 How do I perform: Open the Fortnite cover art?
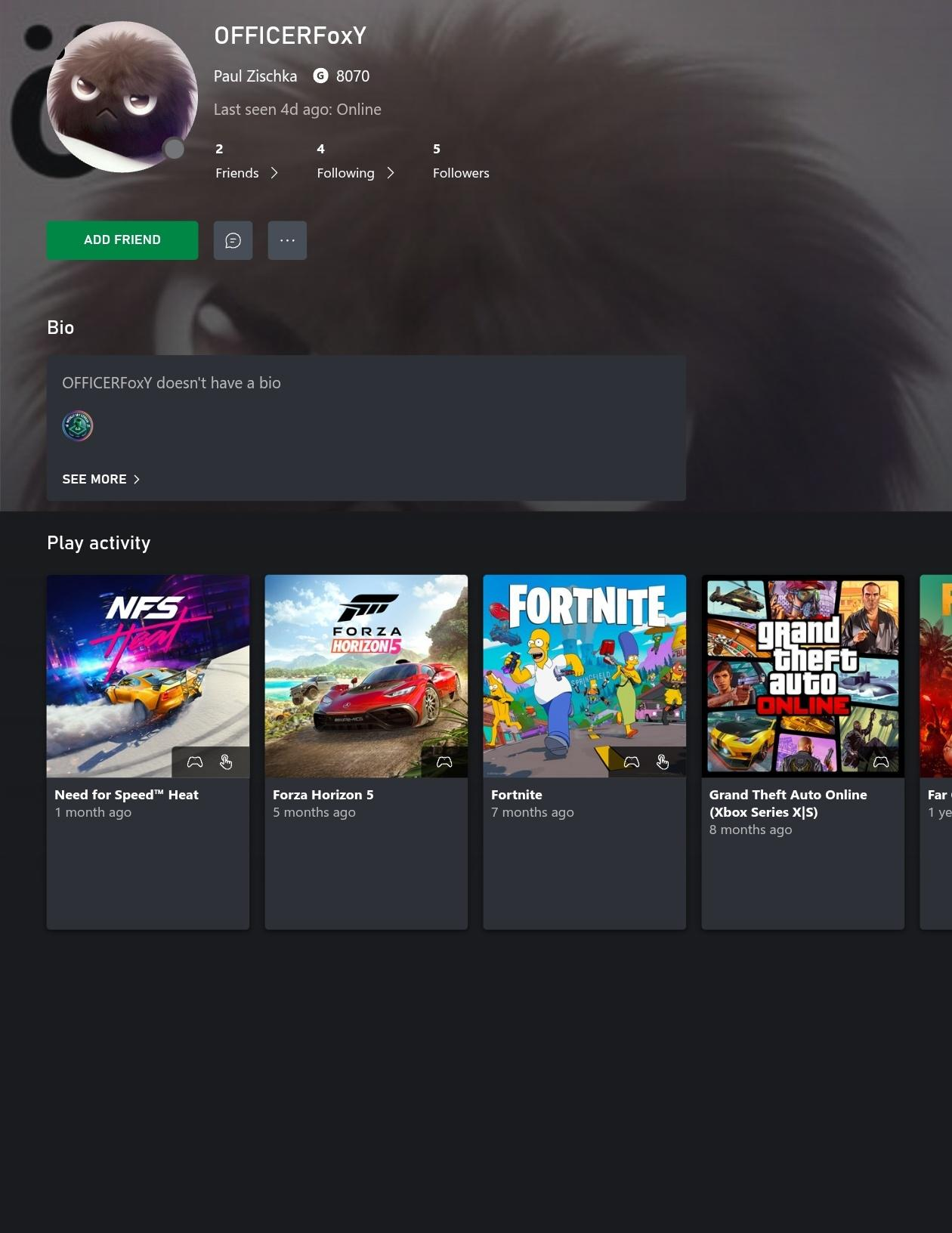click(585, 676)
